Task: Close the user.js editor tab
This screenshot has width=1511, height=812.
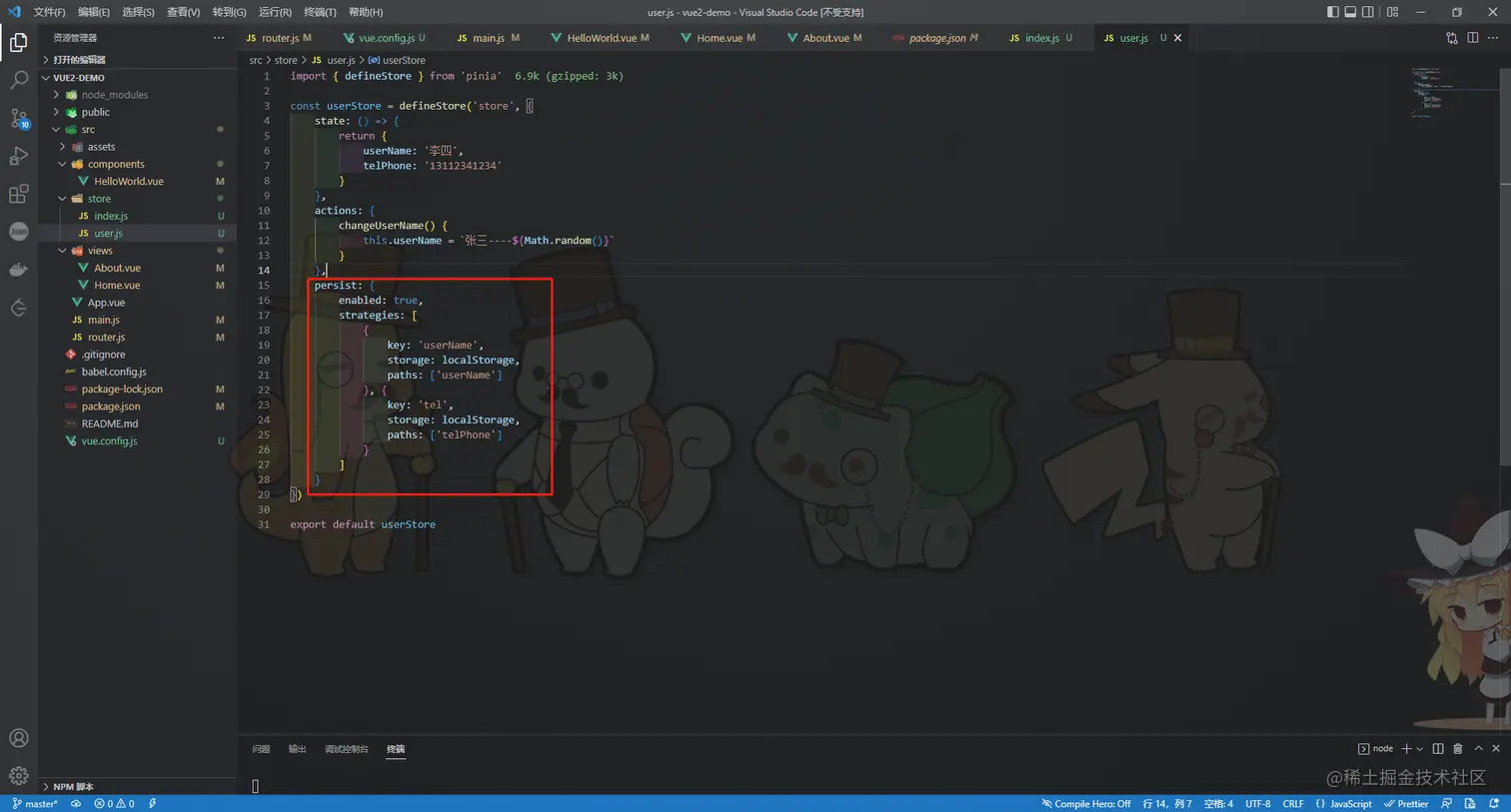Action: tap(1177, 38)
